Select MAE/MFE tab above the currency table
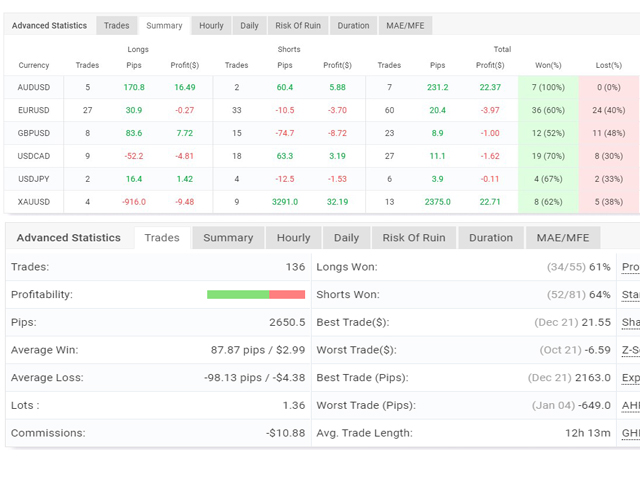Screen dimensions: 640x480 click(x=404, y=25)
